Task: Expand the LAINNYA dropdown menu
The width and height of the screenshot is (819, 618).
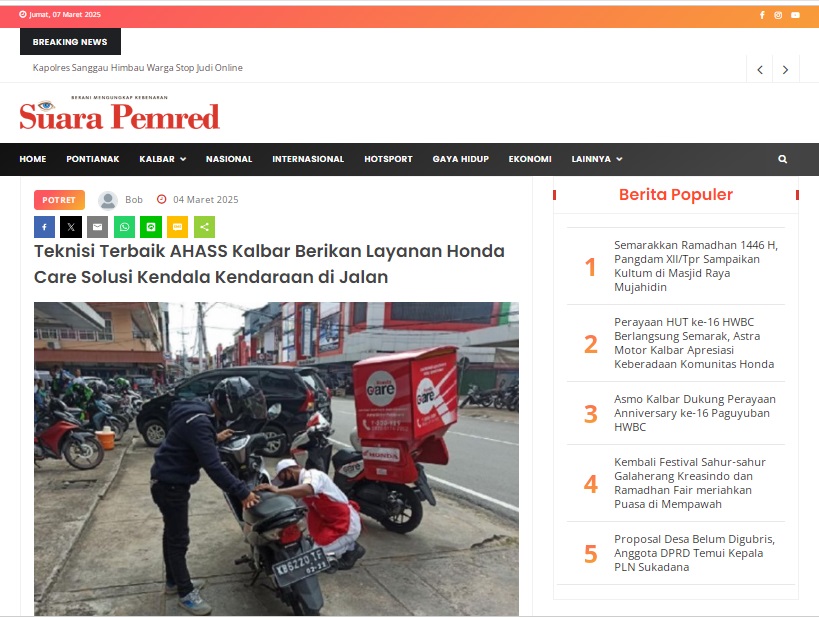Action: tap(596, 159)
